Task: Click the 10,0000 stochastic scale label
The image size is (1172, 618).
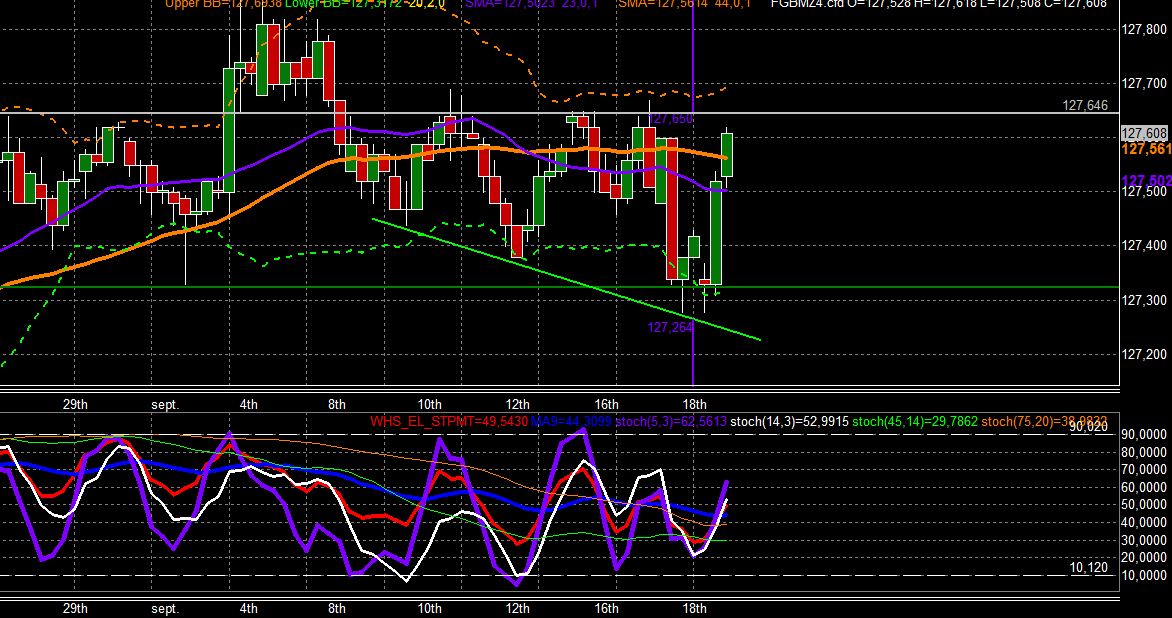Action: point(1145,575)
